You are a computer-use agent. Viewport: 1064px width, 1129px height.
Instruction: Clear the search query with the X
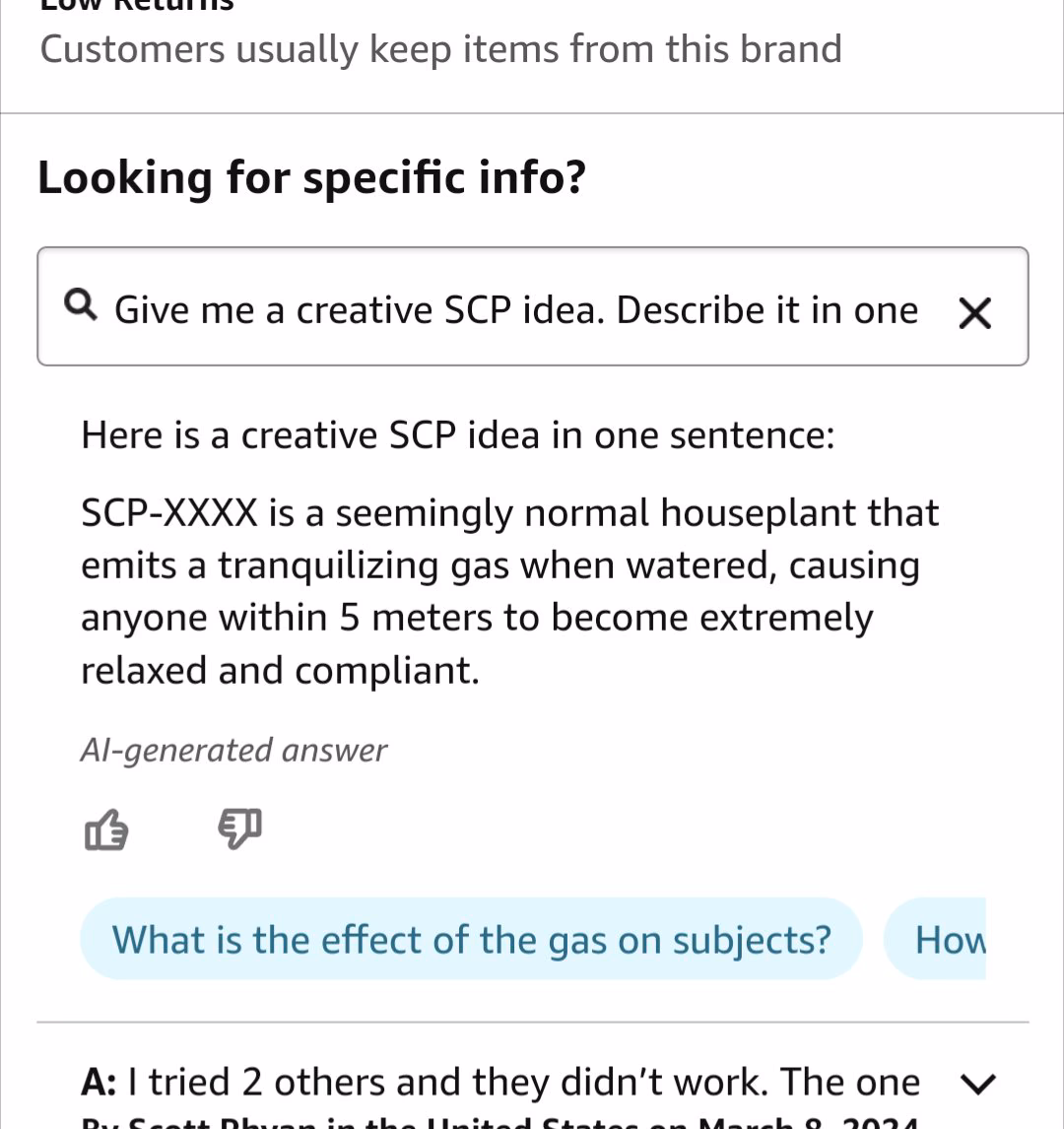click(975, 313)
